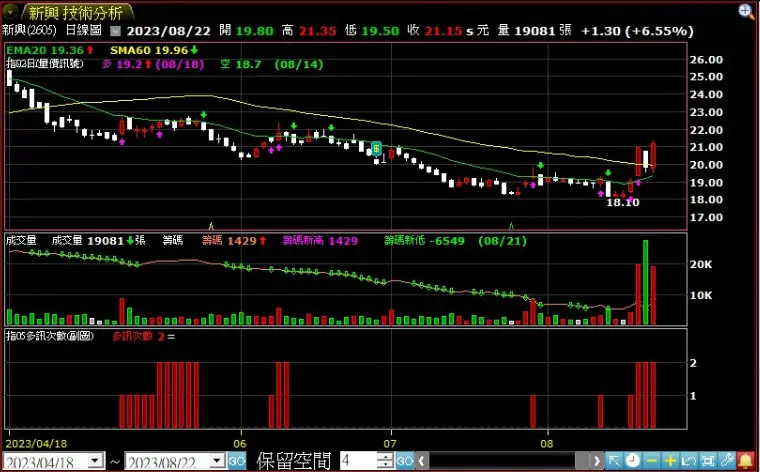
Task: Click the 26.00 price axis label
Action: 706,60
